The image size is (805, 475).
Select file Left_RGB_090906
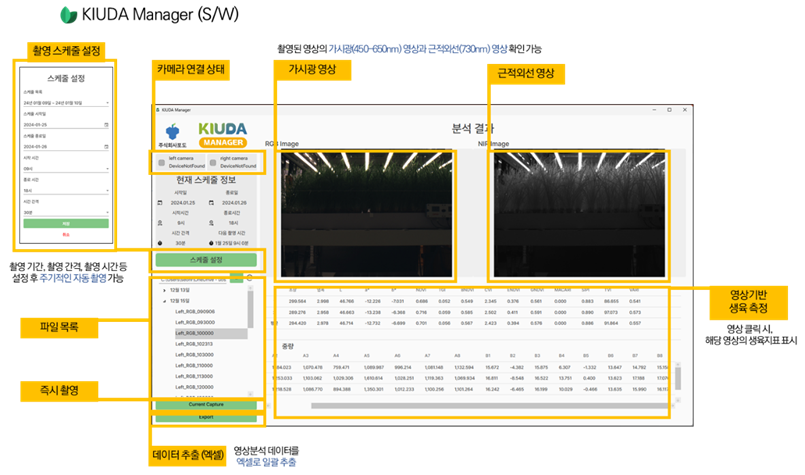195,312
